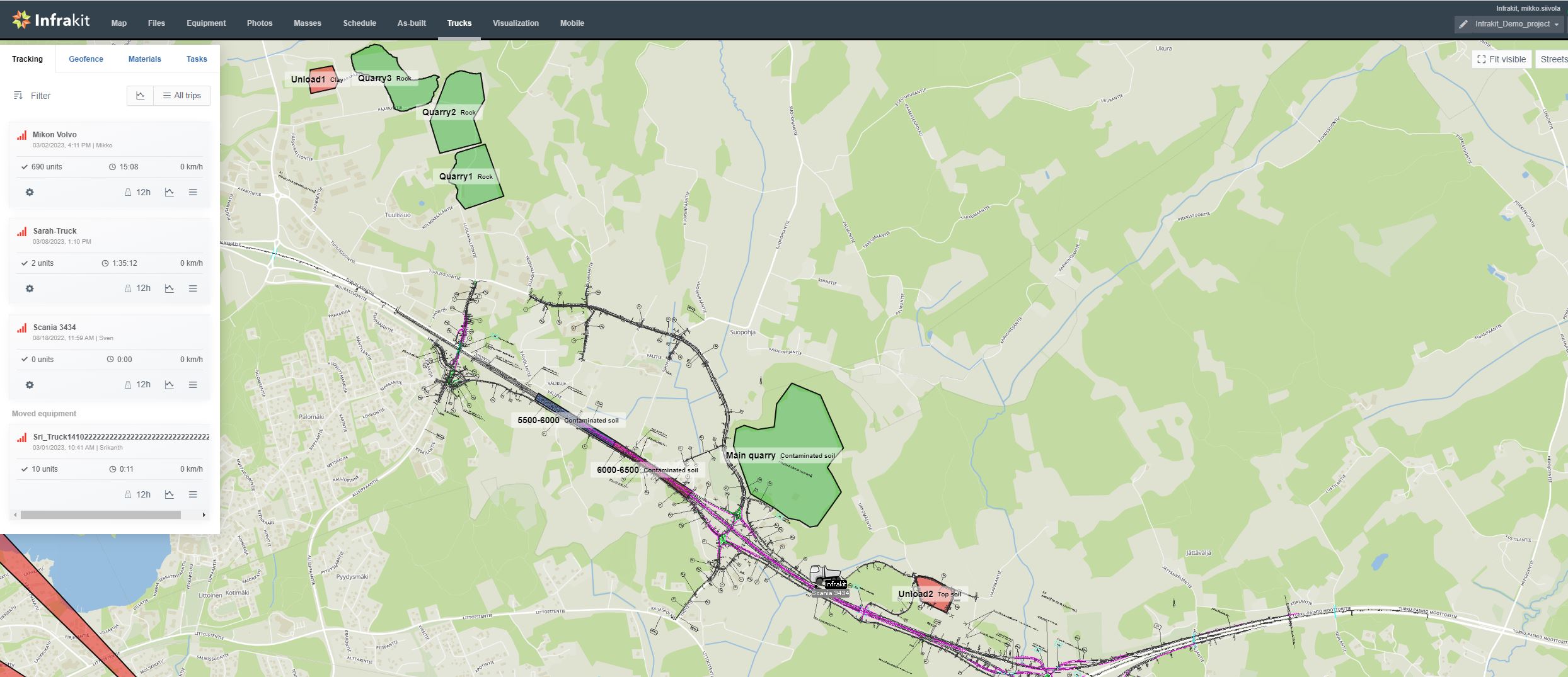The height and width of the screenshot is (677, 1568).
Task: Open the chart view button beside All trips
Action: (140, 96)
